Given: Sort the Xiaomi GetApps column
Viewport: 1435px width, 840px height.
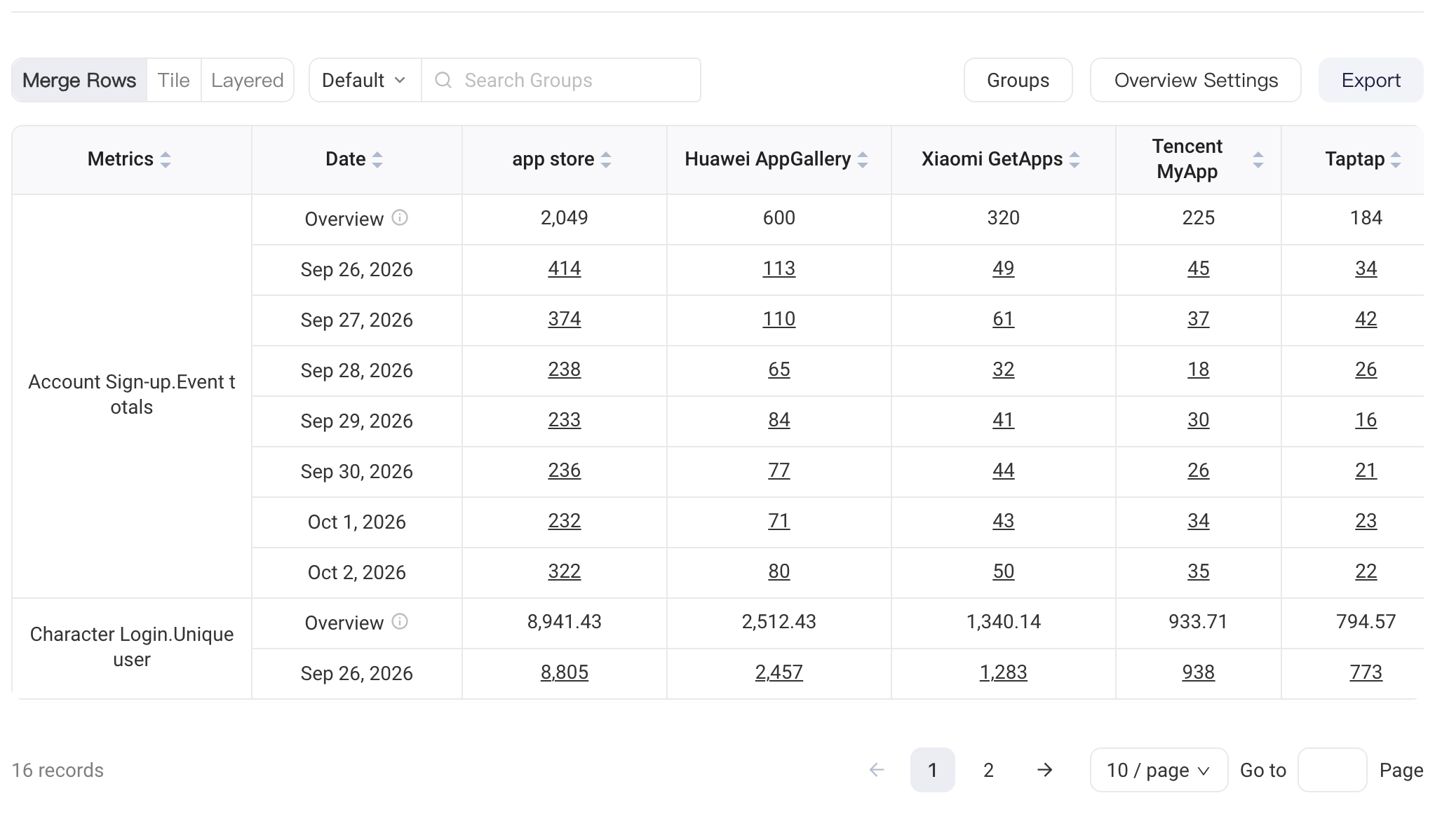Looking at the screenshot, I should 1074,160.
